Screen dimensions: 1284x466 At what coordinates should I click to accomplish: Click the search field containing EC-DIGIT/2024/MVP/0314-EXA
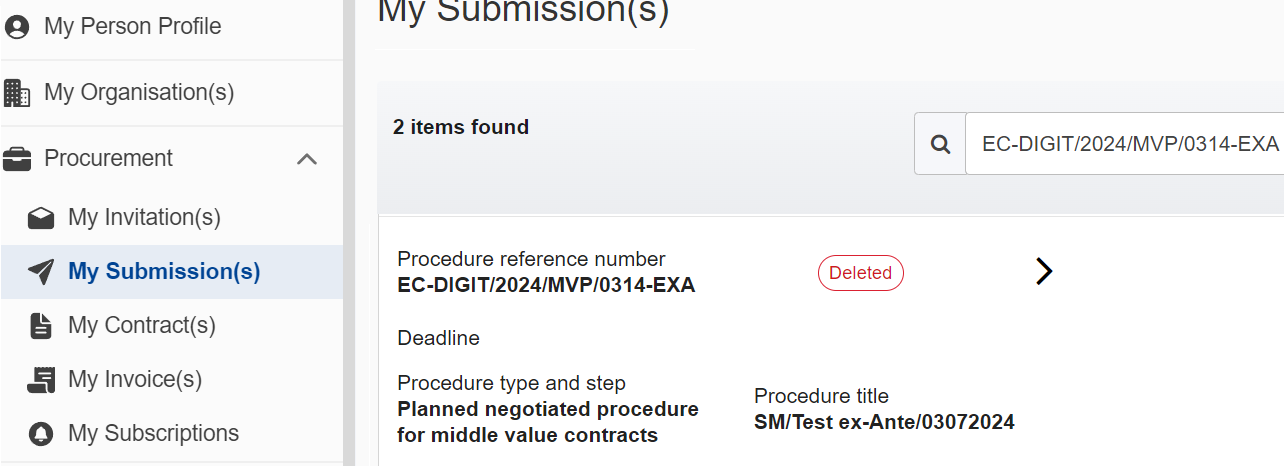[1124, 144]
